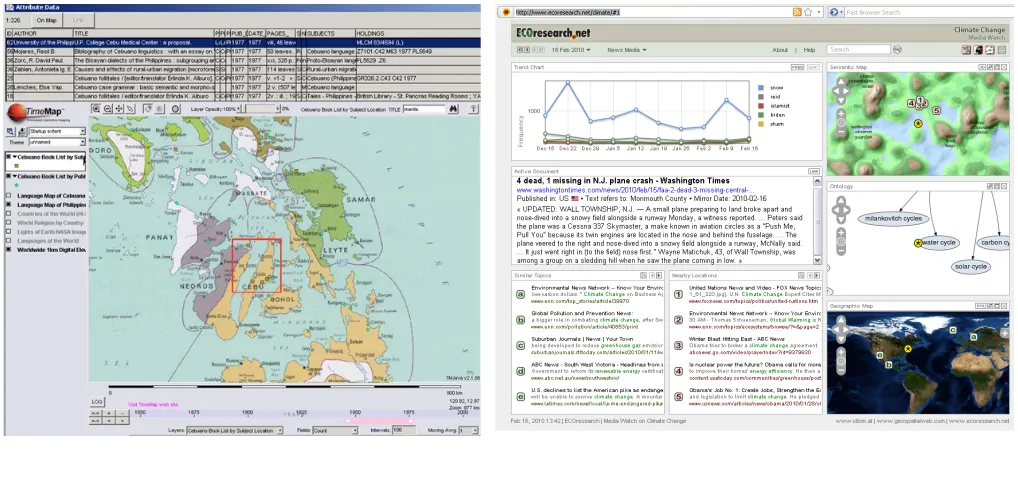The width and height of the screenshot is (1018, 480).
Task: Click the first date navigation arrow before 16 Feb 2010
Action: tap(519, 50)
